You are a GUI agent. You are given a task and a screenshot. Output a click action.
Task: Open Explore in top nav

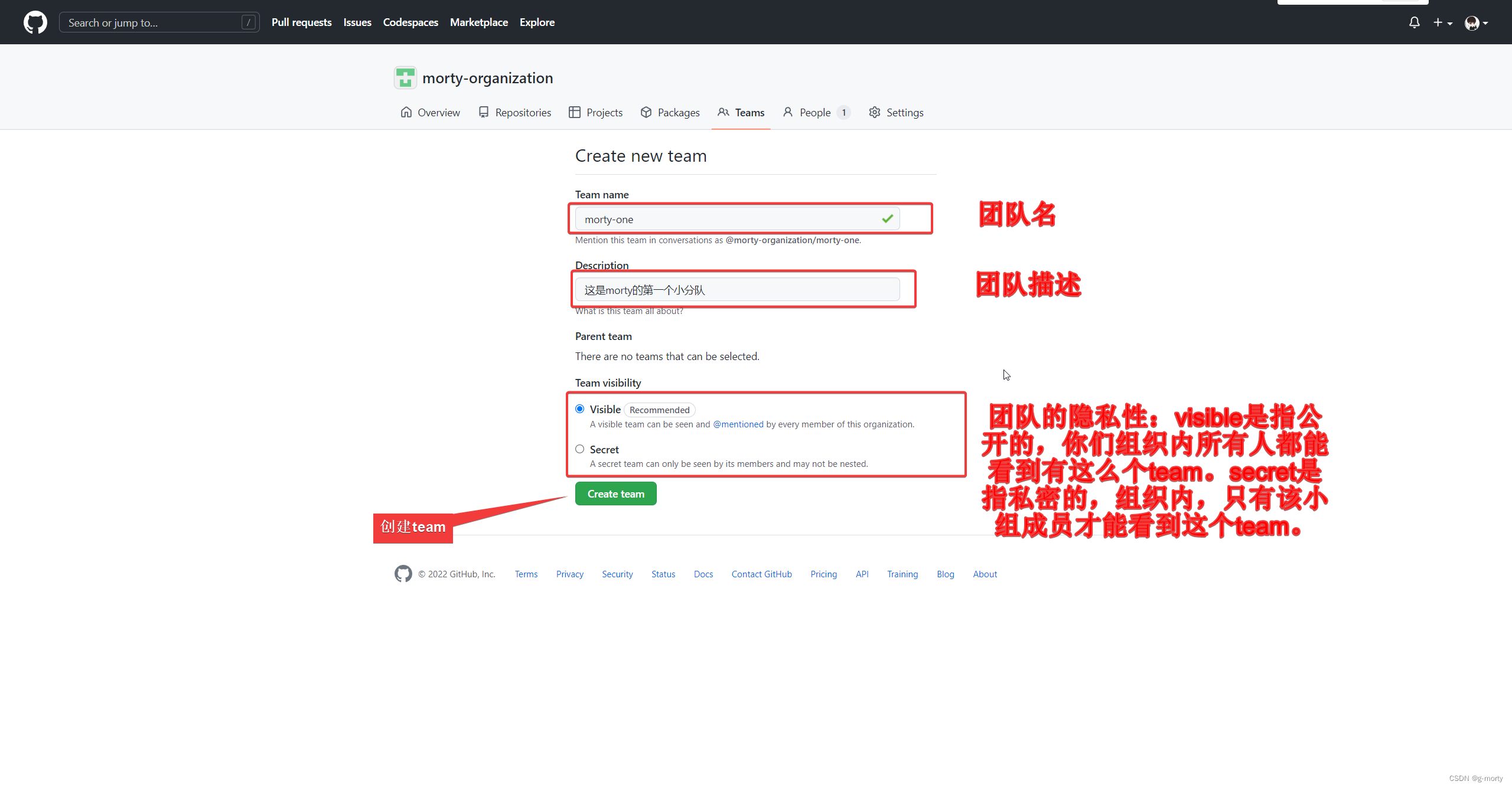[537, 22]
